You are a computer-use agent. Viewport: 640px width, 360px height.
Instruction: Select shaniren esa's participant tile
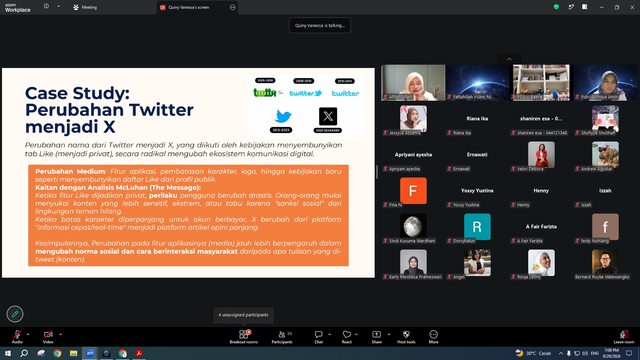541,120
